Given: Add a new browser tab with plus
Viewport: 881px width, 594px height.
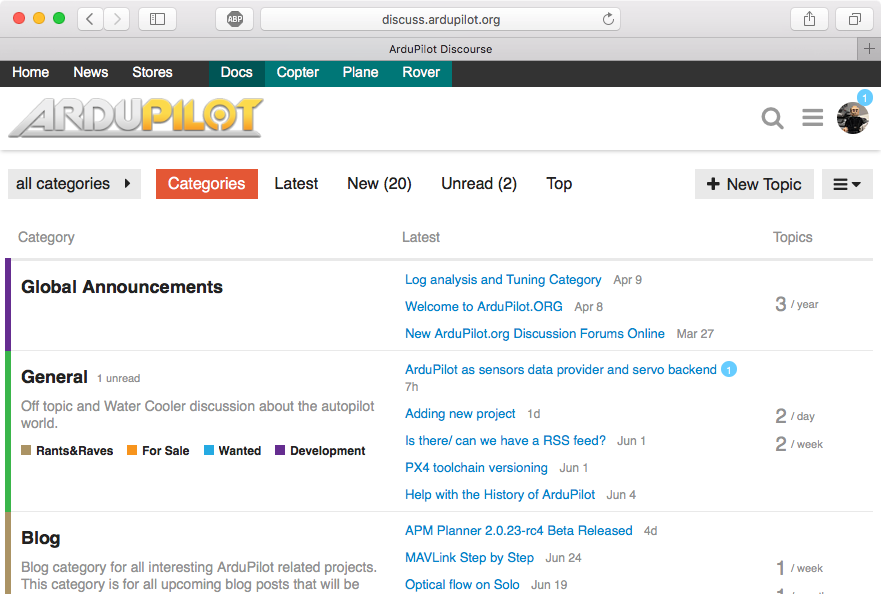Looking at the screenshot, I should [x=869, y=49].
